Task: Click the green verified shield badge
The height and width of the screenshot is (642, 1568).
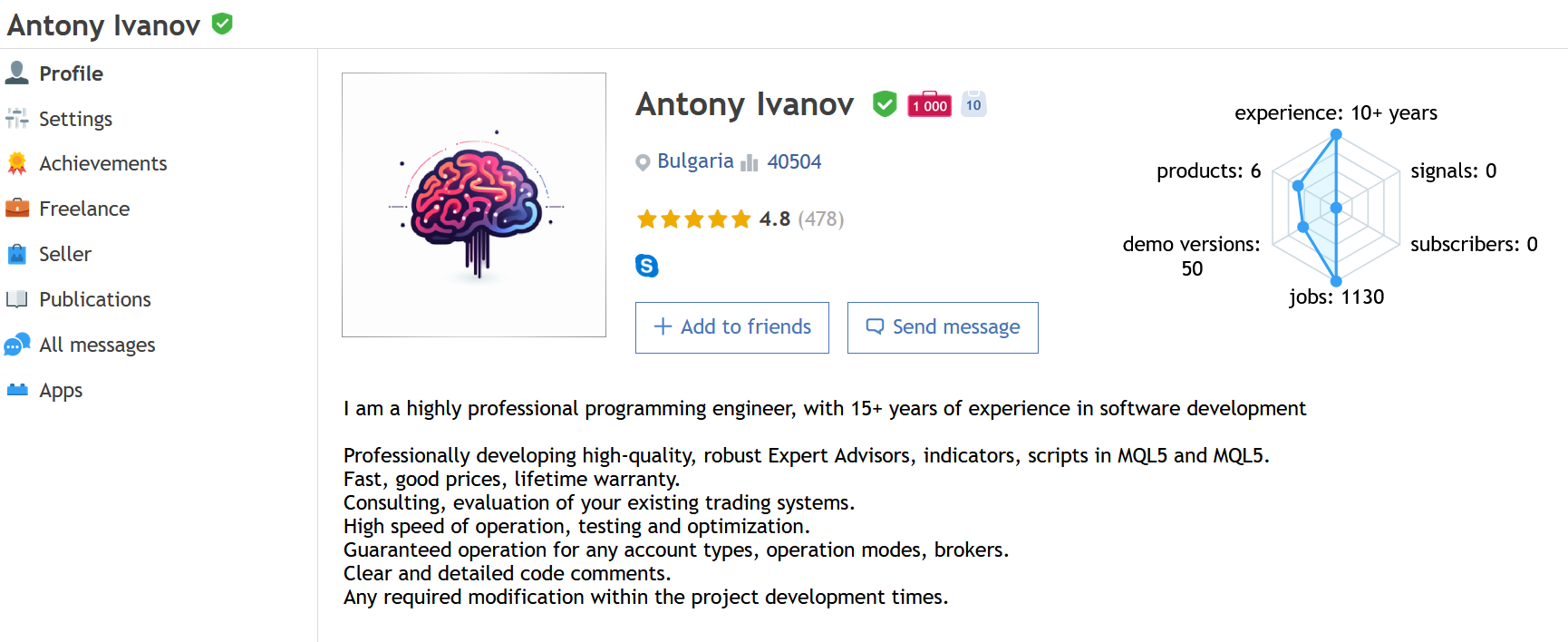Action: click(x=884, y=103)
